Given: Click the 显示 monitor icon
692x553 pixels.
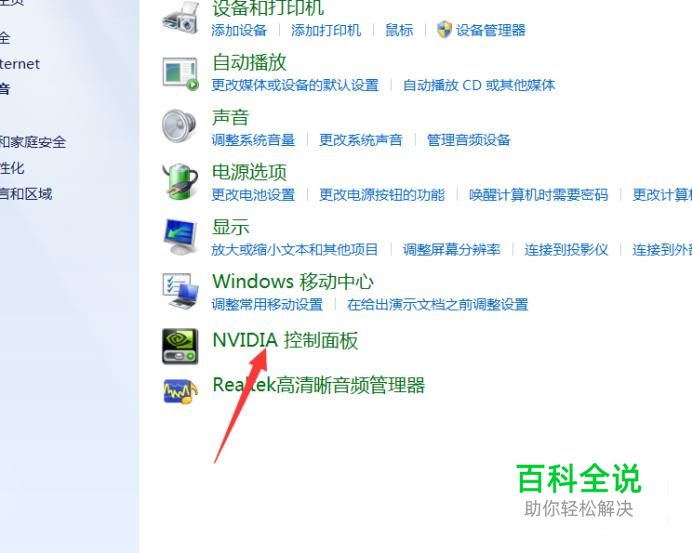Looking at the screenshot, I should tap(180, 236).
